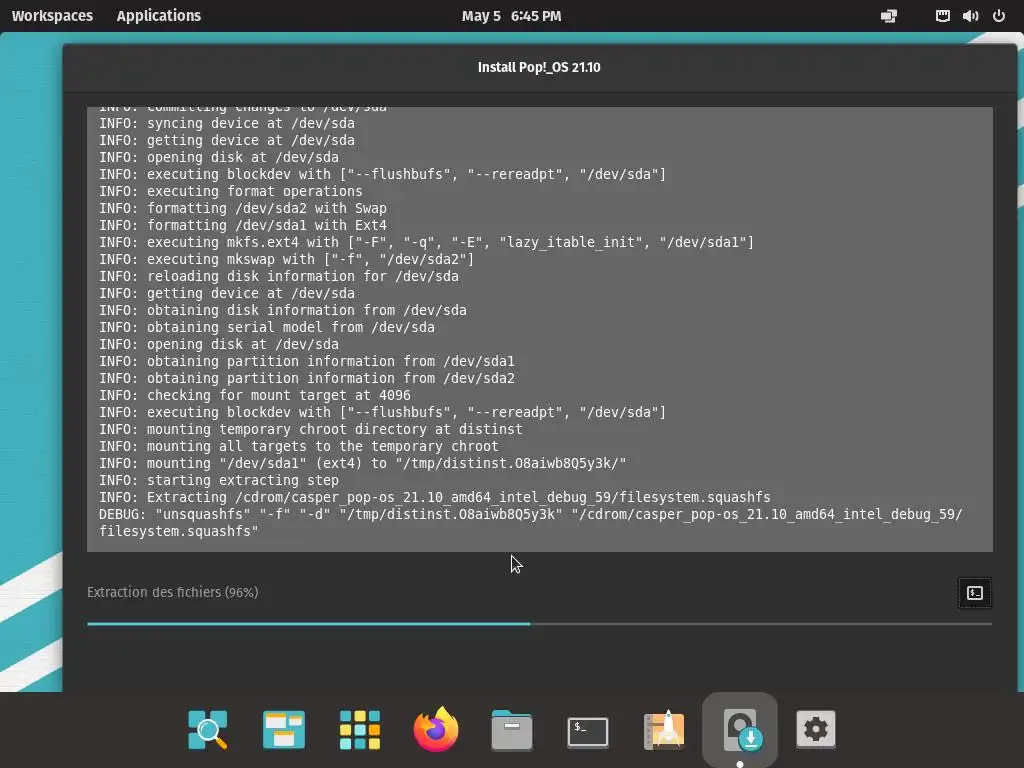This screenshot has height=768, width=1024.
Task: Select the 'Extracting /cdrom/casper' log line
Action: coord(435,498)
